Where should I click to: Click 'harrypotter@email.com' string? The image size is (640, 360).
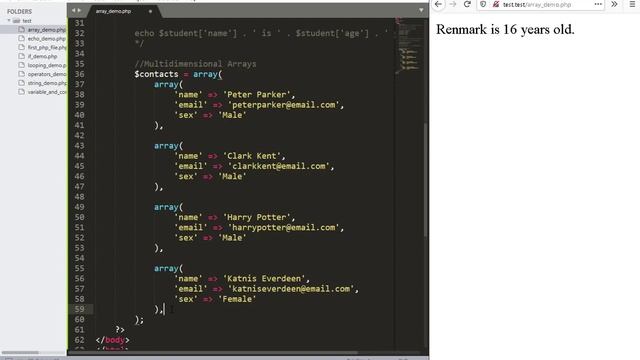(x=284, y=227)
